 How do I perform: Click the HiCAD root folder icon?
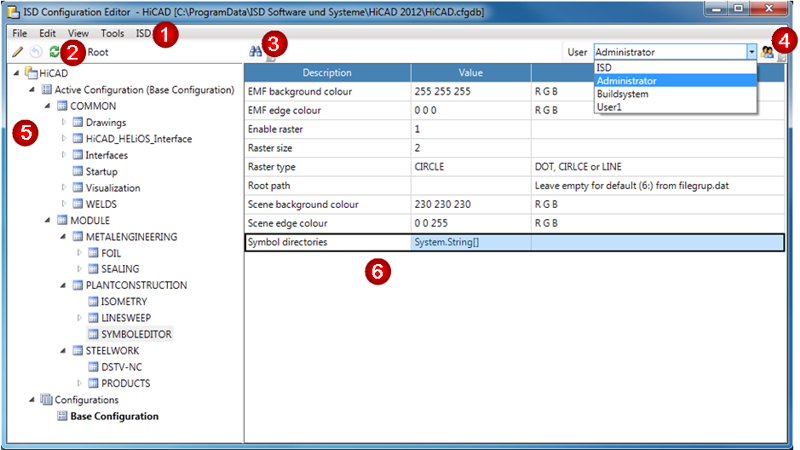pyautogui.click(x=30, y=73)
